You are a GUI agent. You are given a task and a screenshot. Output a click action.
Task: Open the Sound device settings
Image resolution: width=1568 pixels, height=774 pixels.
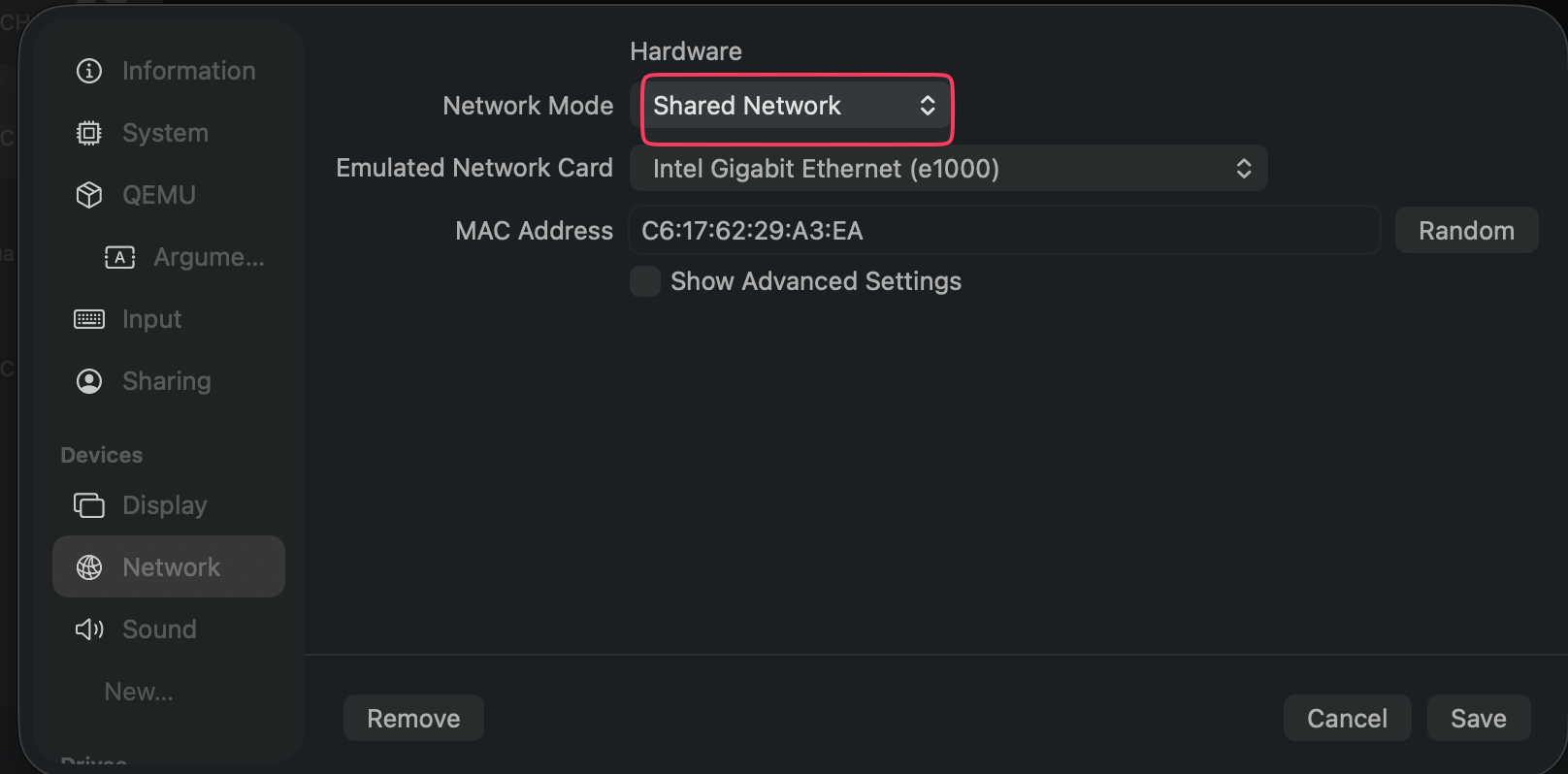coord(158,629)
